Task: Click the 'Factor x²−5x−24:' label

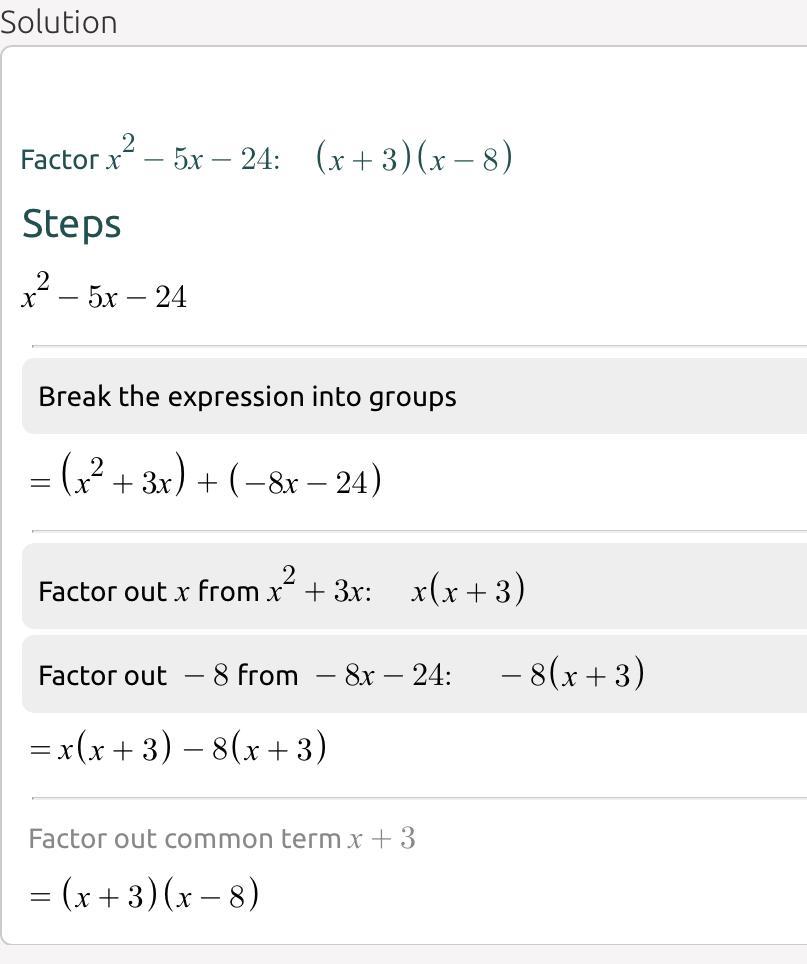Action: [150, 158]
